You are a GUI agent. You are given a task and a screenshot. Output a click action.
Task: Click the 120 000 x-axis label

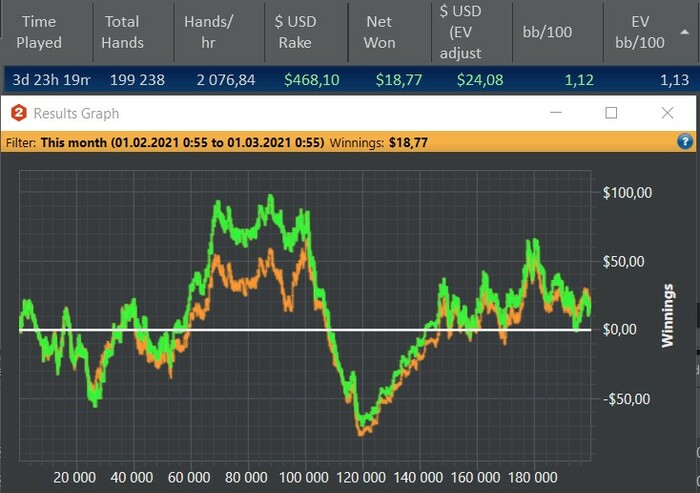coord(361,477)
